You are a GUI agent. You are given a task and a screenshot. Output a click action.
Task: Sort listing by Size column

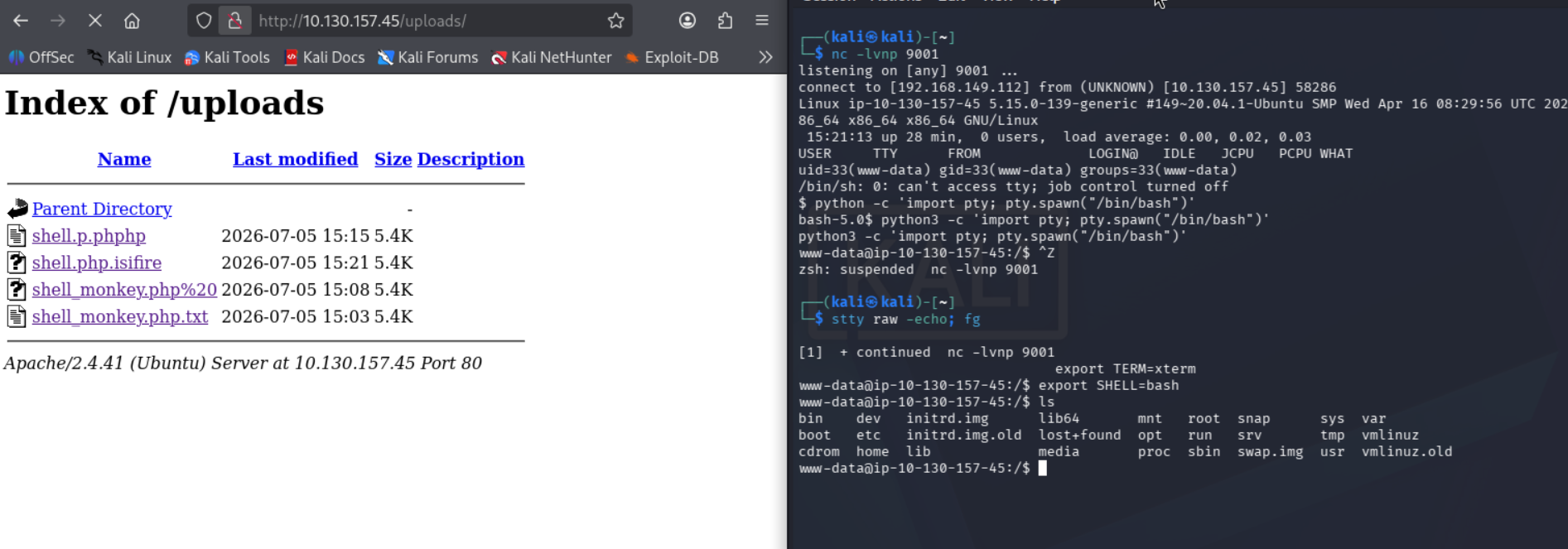[393, 159]
